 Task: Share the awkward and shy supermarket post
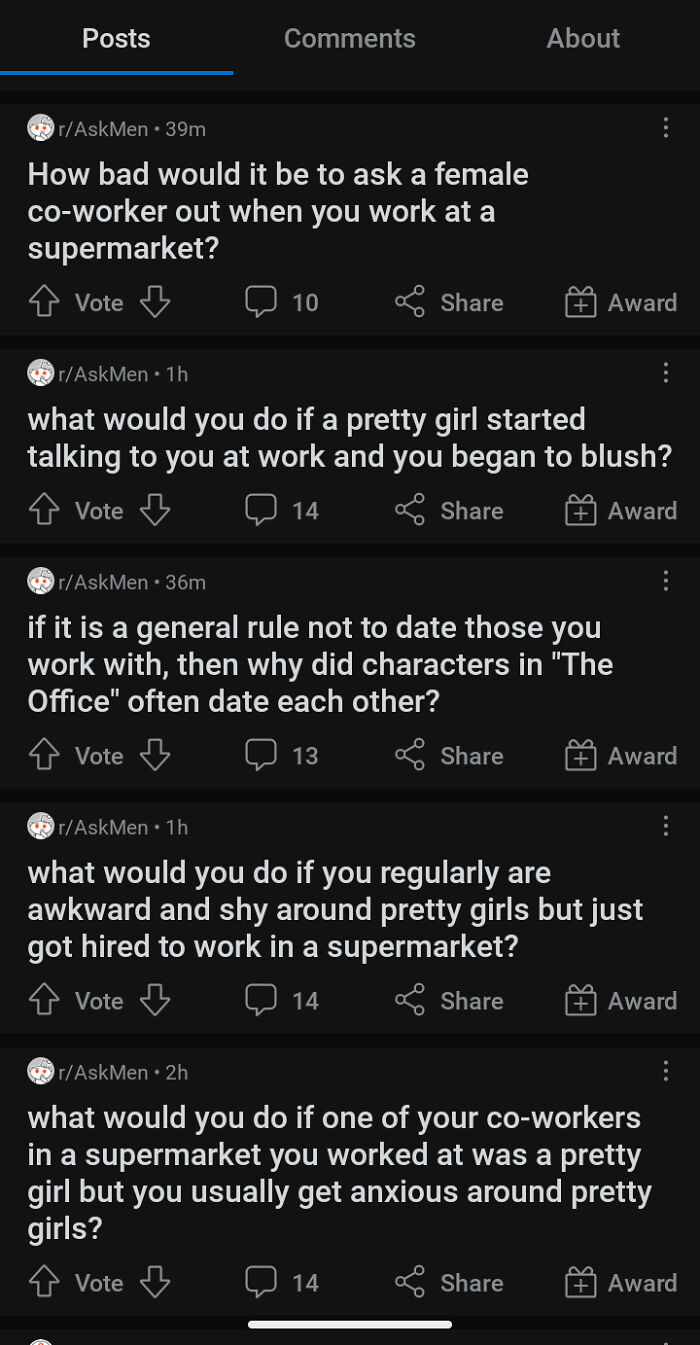(x=449, y=1001)
